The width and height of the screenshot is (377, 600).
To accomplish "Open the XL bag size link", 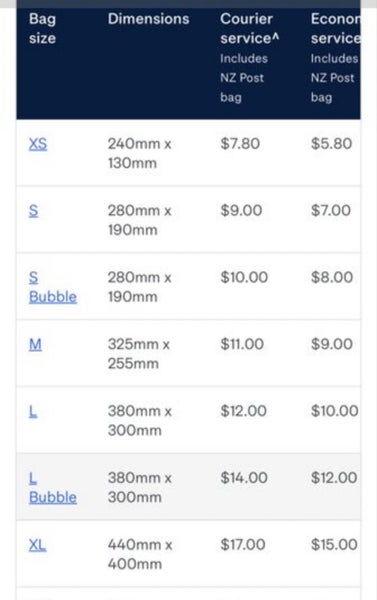I will pyautogui.click(x=38, y=545).
